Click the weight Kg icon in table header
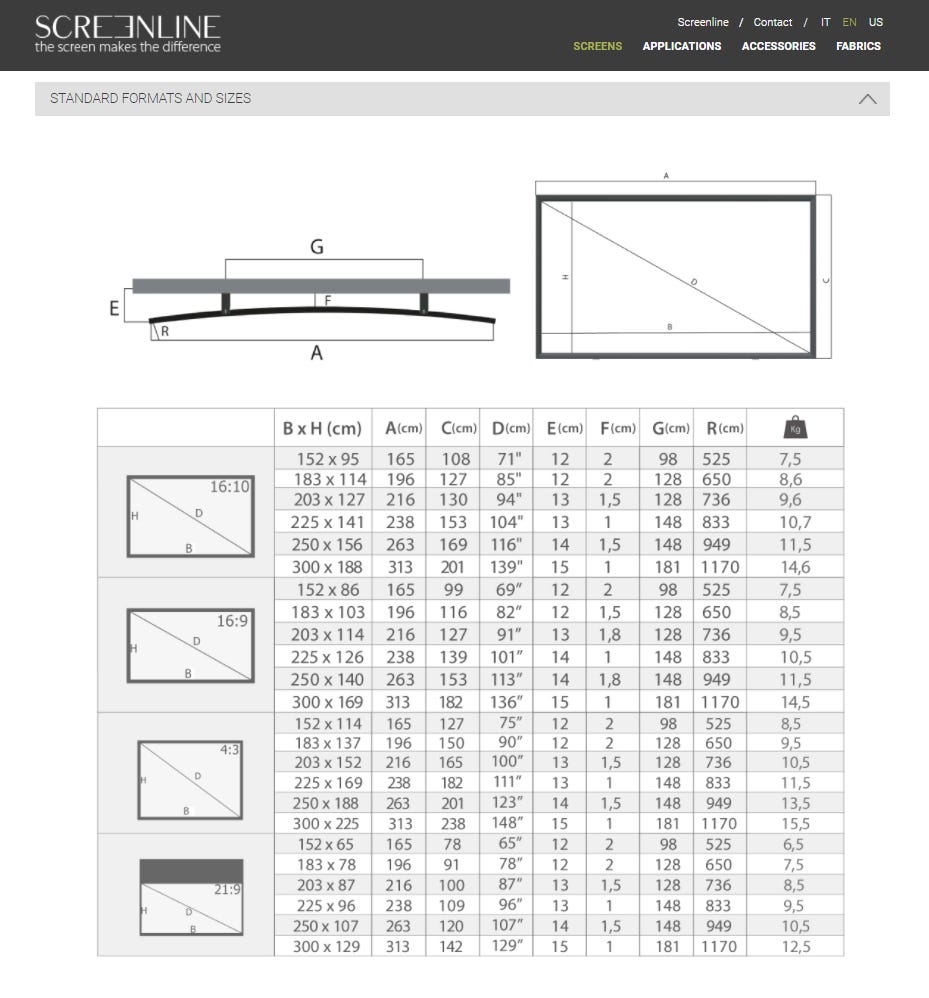 click(x=795, y=427)
